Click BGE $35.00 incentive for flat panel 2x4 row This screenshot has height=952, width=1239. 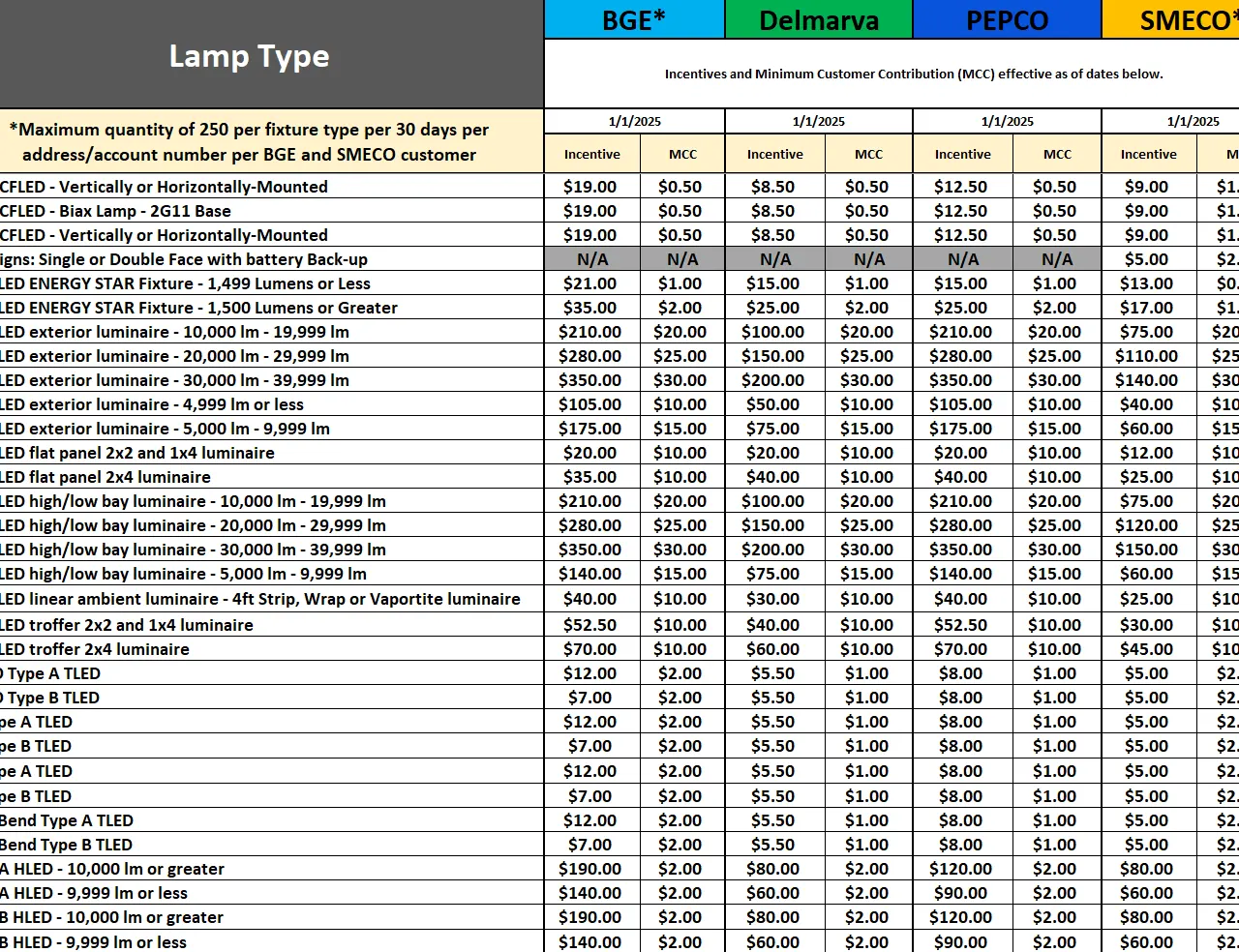pos(590,477)
